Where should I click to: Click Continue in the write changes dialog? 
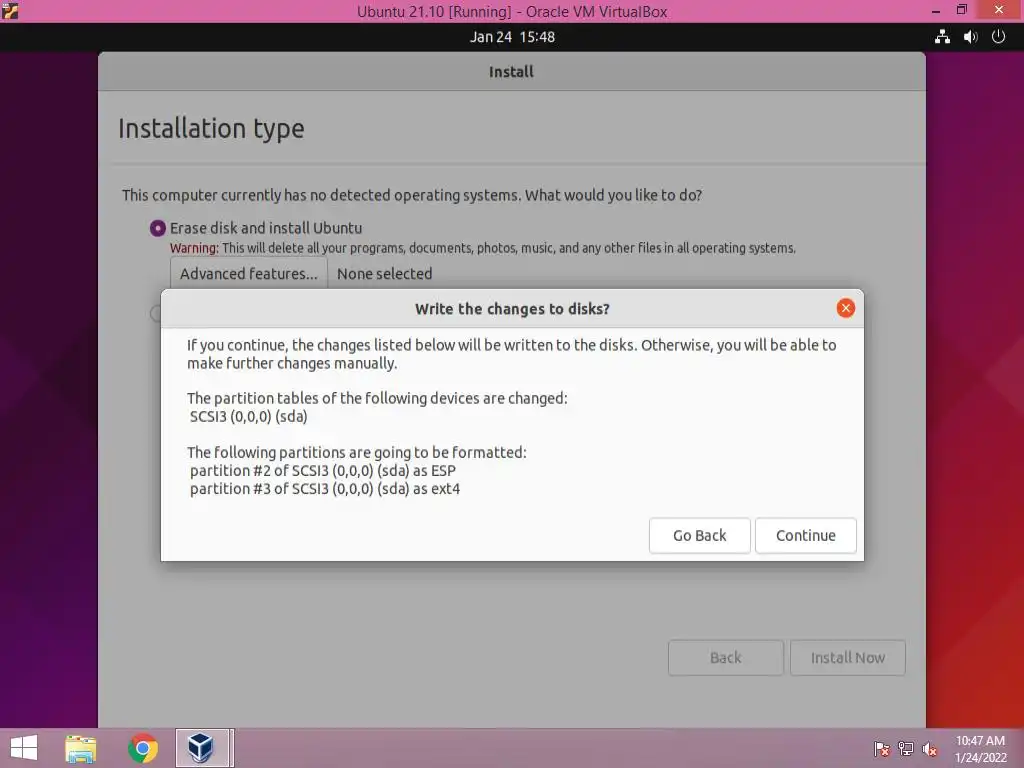(x=805, y=536)
